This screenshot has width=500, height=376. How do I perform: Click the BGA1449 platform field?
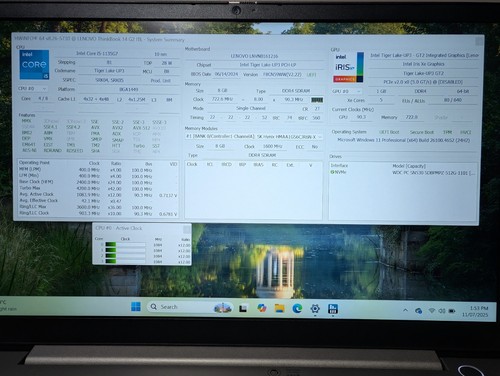(129, 89)
